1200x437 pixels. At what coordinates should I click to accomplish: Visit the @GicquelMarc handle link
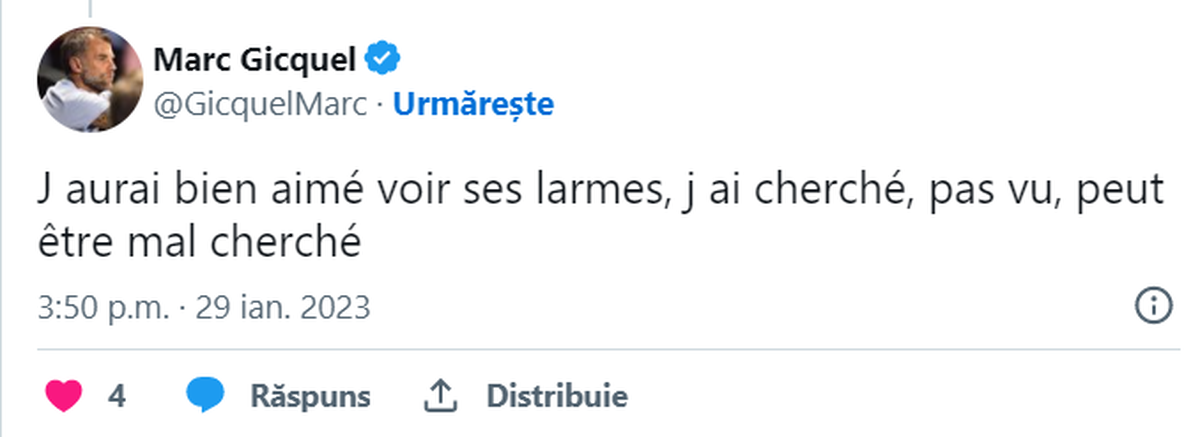[x=260, y=104]
